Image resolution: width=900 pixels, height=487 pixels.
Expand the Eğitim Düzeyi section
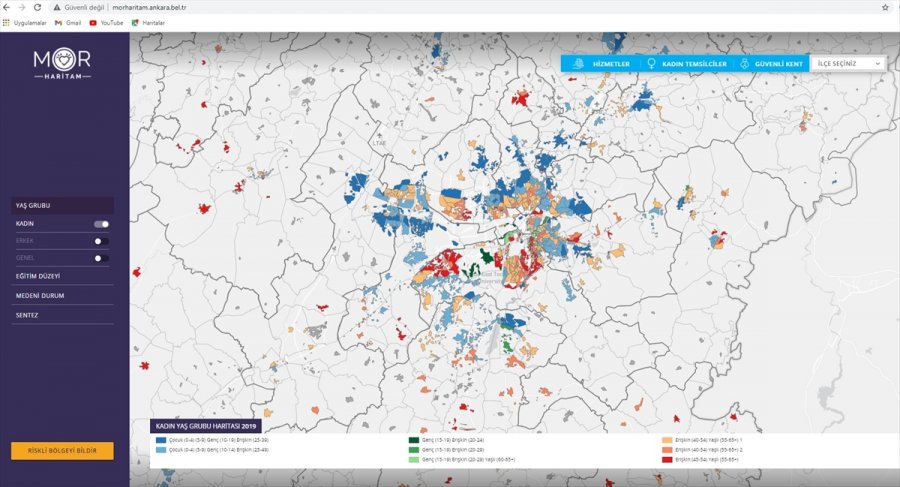[x=38, y=275]
